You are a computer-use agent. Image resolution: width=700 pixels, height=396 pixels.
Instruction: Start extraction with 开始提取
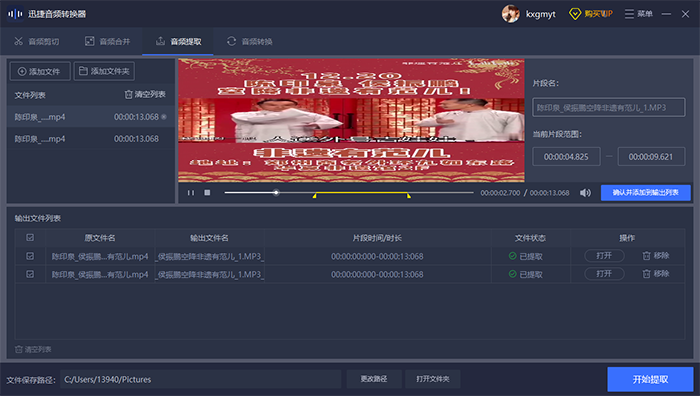click(650, 379)
